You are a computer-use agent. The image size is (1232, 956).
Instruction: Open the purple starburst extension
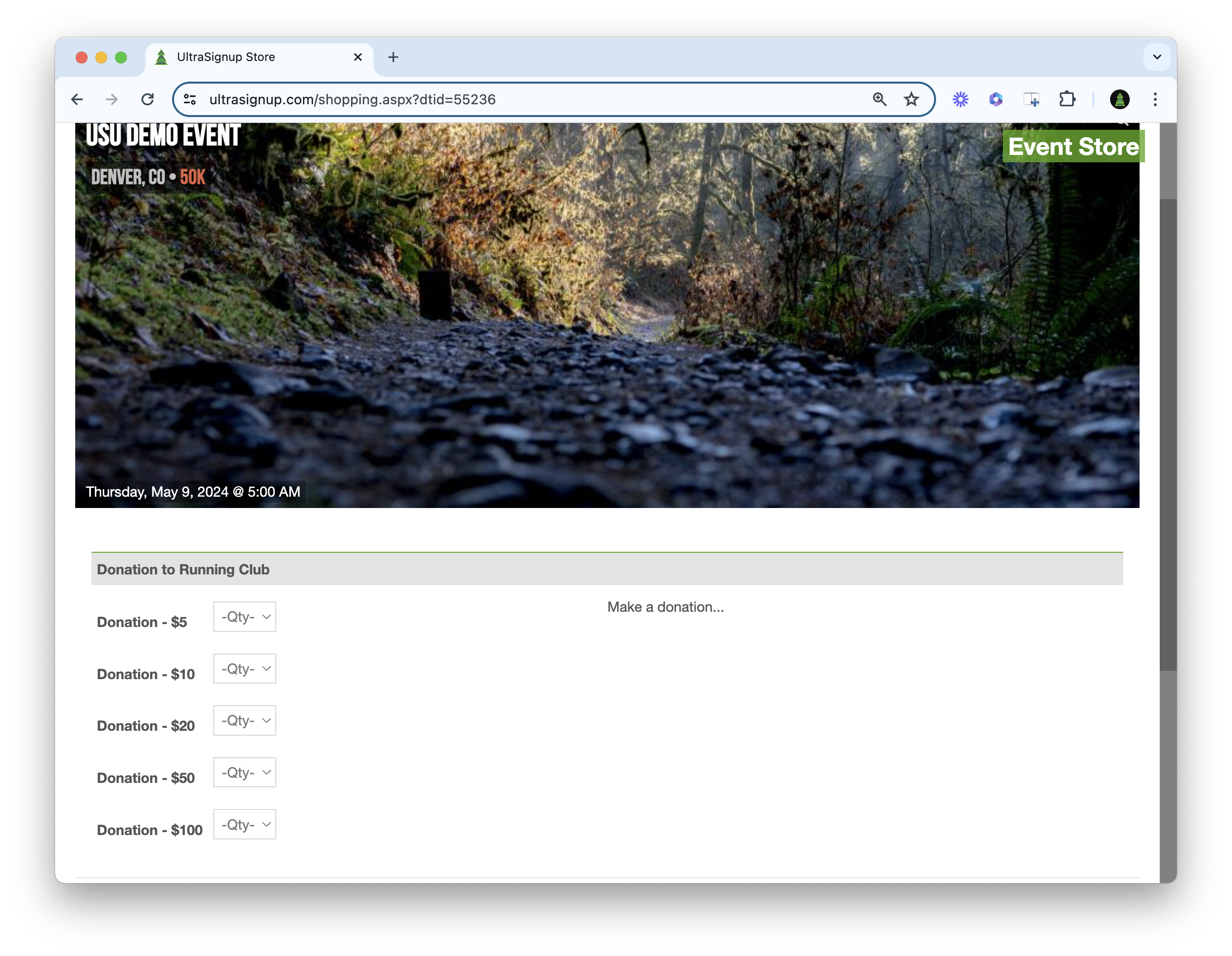tap(960, 100)
